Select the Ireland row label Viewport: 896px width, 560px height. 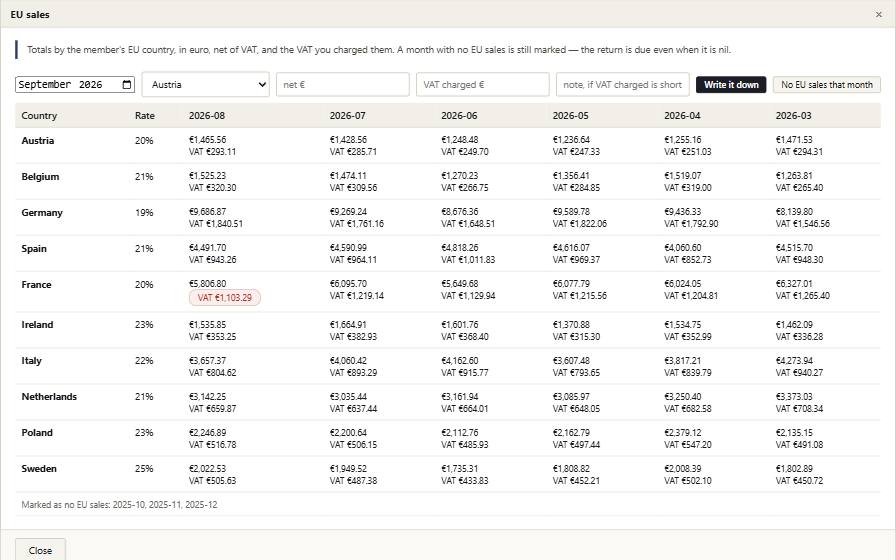(37, 325)
